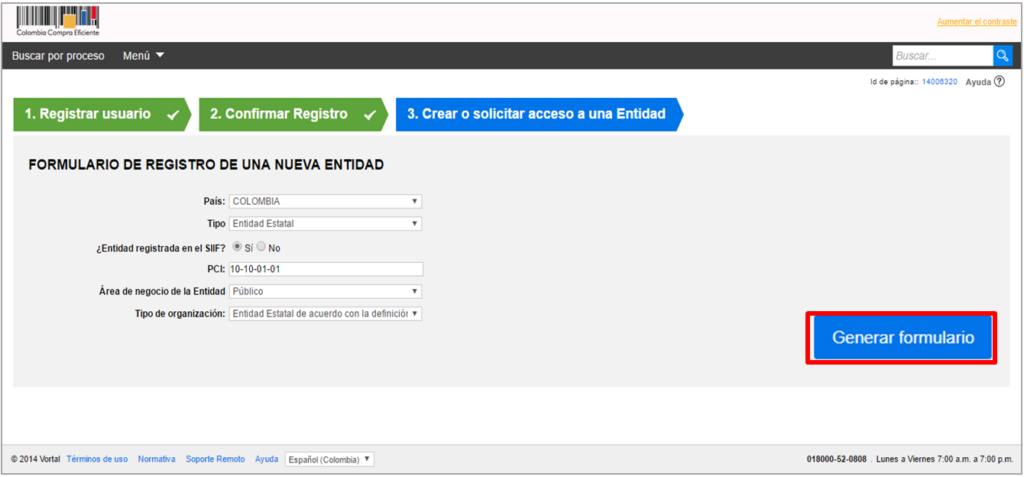The width and height of the screenshot is (1024, 477).
Task: Click the Buscar search text box
Action: [x=941, y=56]
